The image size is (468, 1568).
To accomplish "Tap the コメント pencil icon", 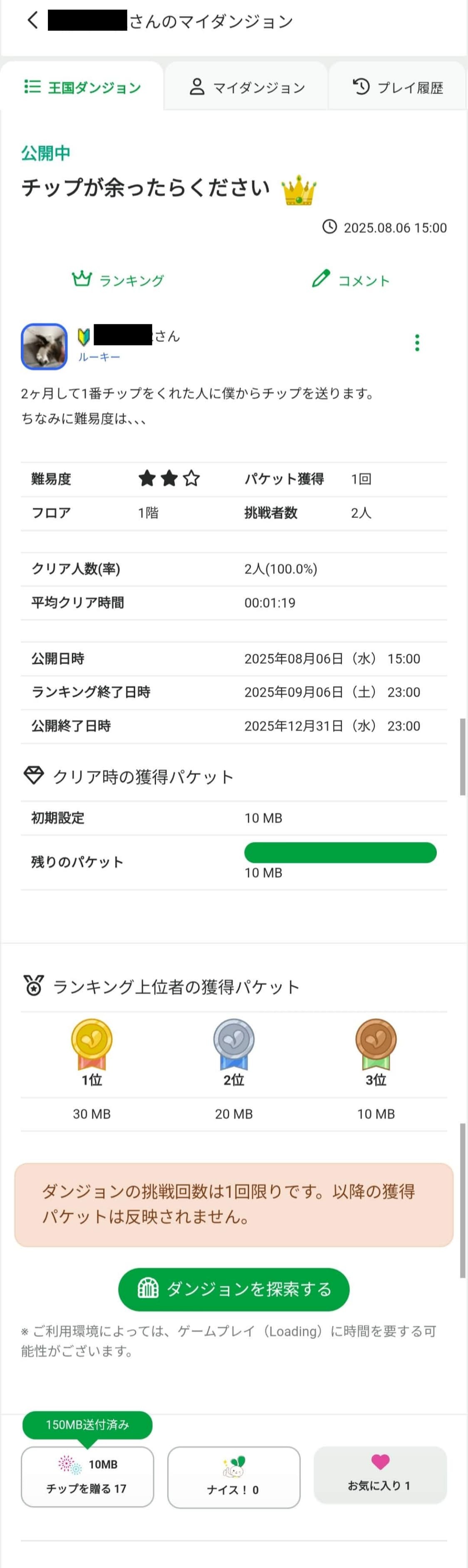I will coord(321,279).
